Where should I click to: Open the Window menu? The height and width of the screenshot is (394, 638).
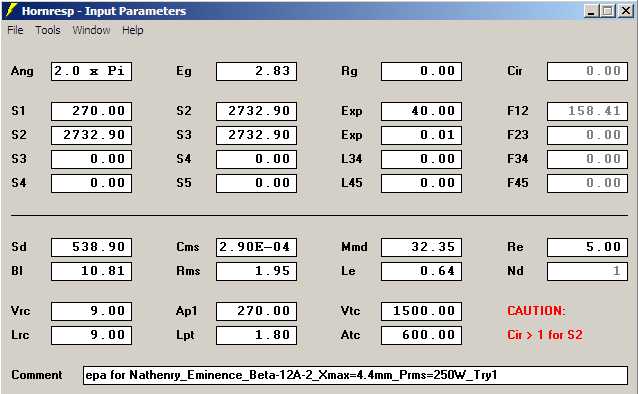pos(91,30)
